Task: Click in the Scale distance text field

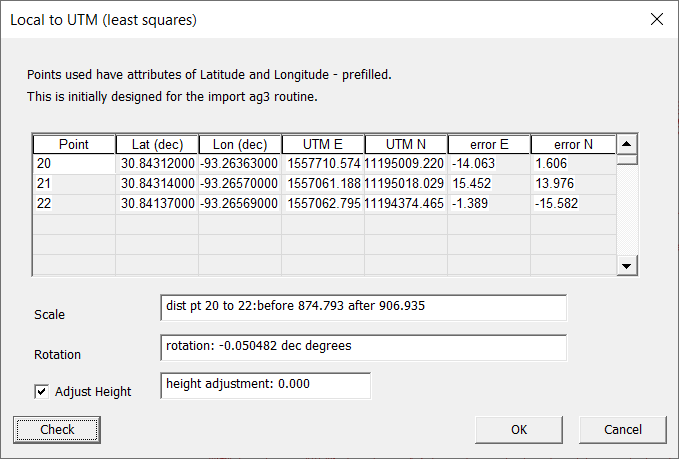Action: (362, 307)
